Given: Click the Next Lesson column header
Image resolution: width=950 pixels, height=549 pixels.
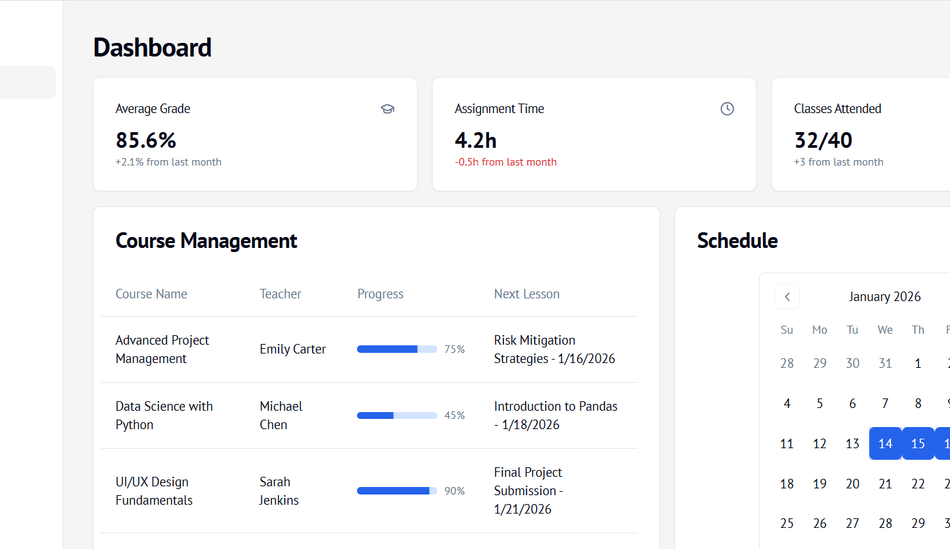Looking at the screenshot, I should point(526,294).
